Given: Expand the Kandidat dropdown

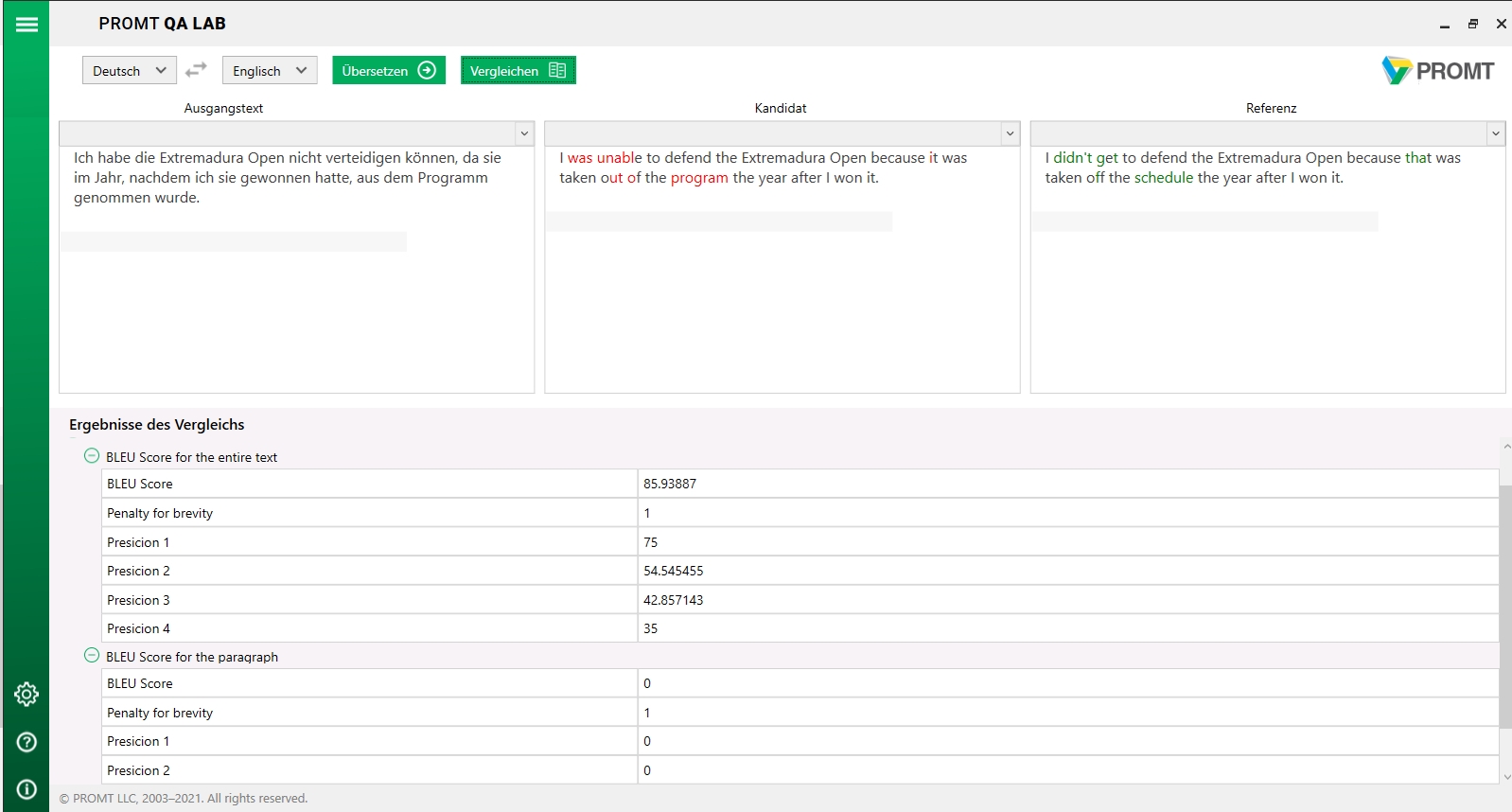Looking at the screenshot, I should click(1010, 133).
